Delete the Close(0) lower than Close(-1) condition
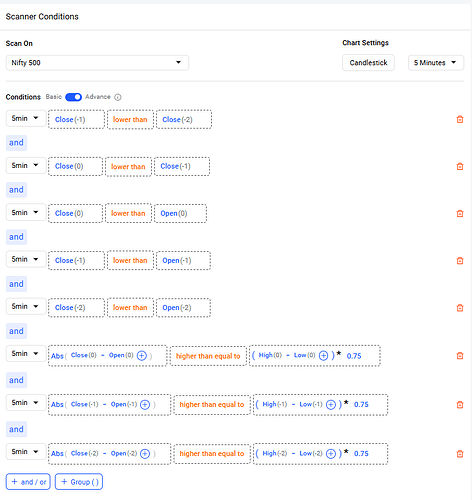This screenshot has height=500, width=472. [460, 166]
